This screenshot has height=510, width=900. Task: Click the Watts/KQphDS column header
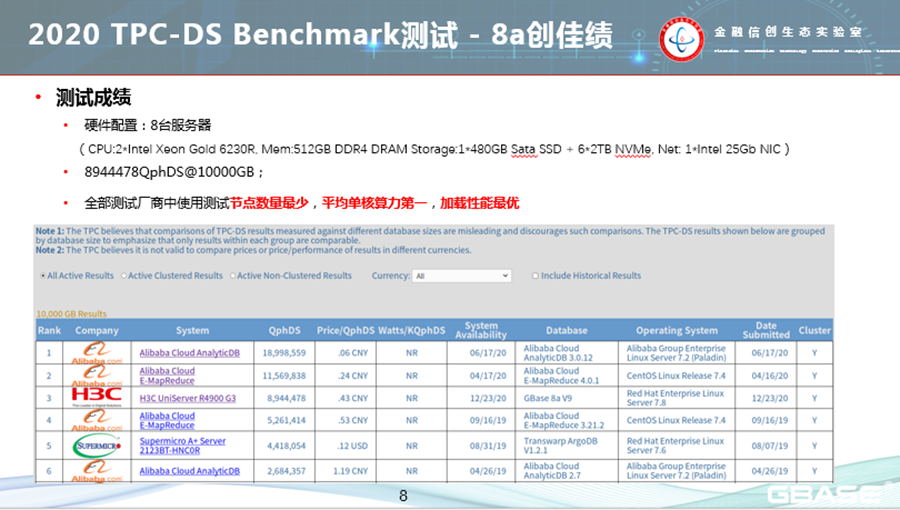pyautogui.click(x=412, y=330)
